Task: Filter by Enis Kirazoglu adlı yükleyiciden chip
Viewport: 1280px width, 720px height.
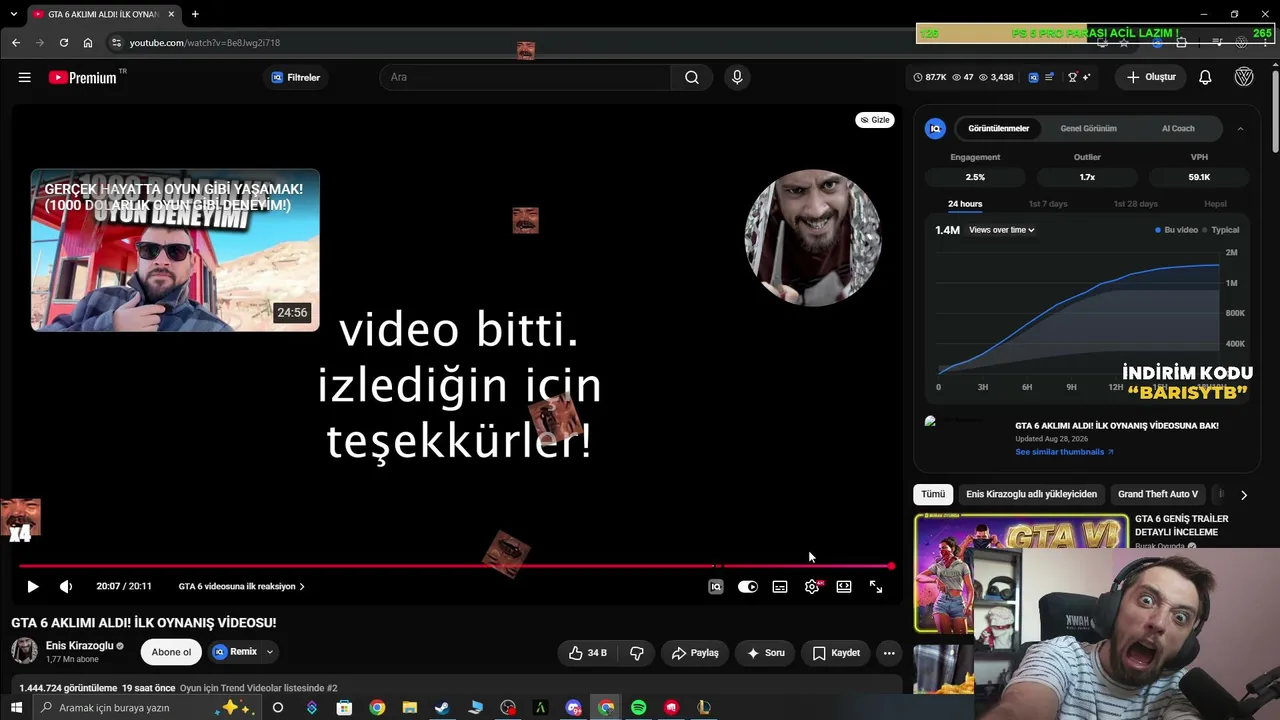Action: (1031, 495)
